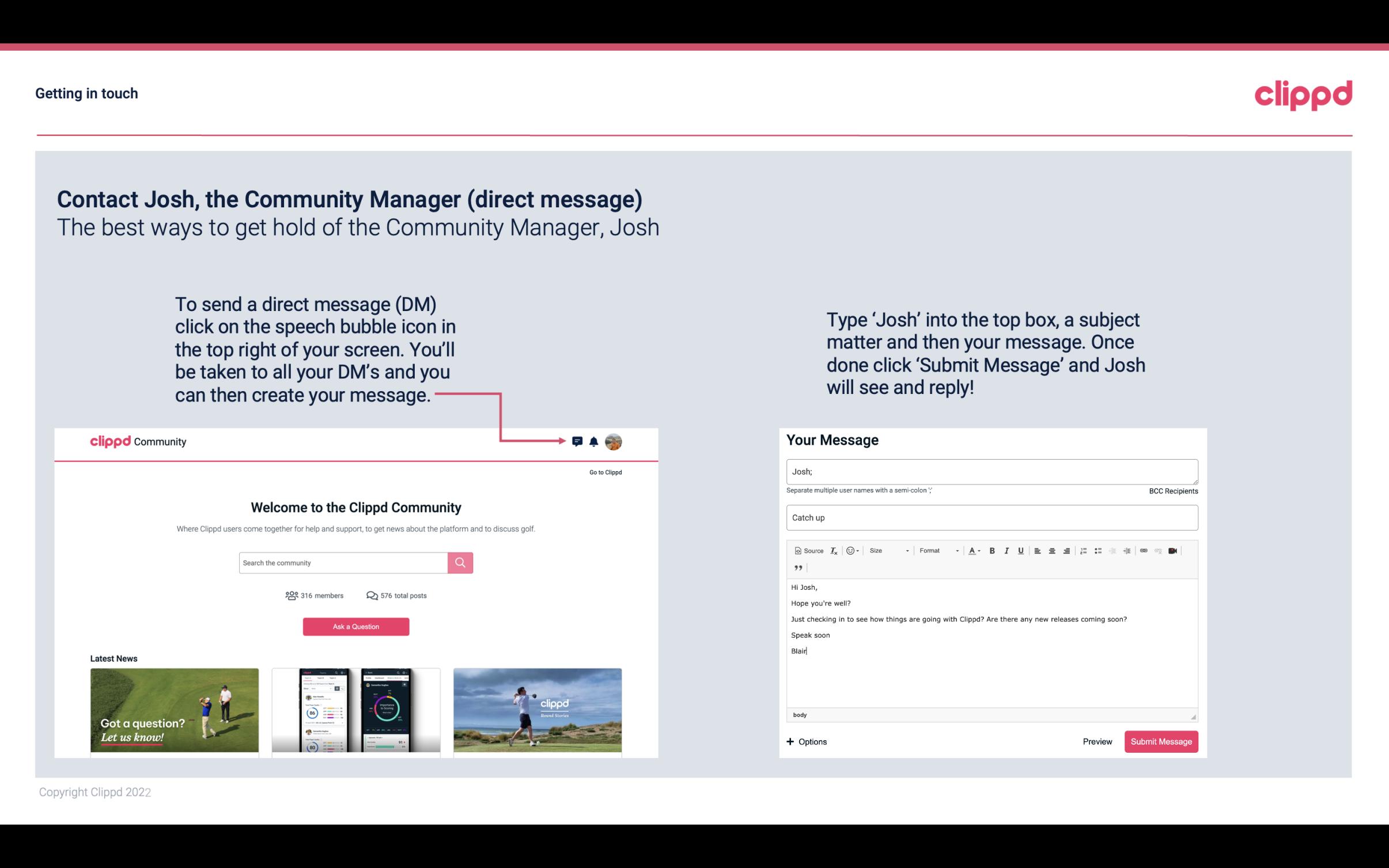Viewport: 1389px width, 868px height.
Task: Select the Preview link before submitting
Action: (1097, 741)
